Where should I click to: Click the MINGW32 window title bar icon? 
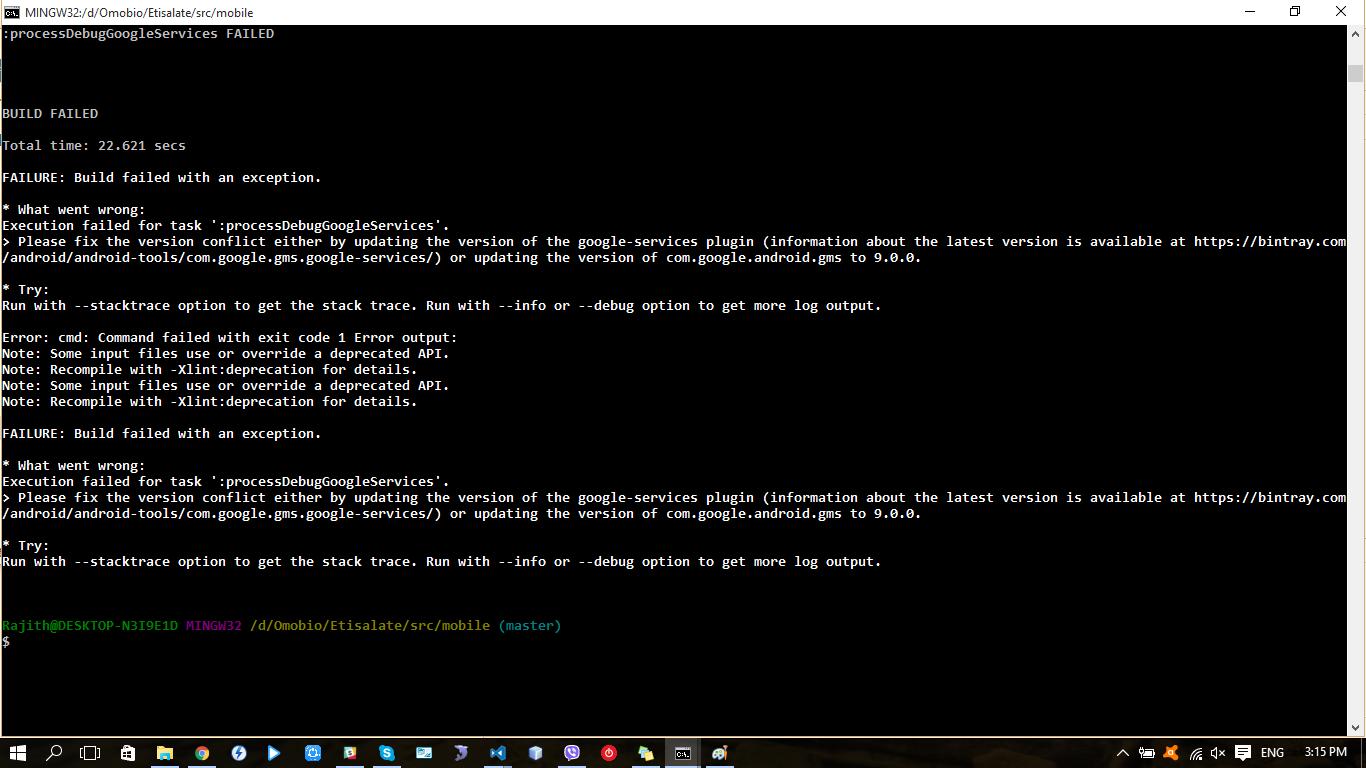12,12
